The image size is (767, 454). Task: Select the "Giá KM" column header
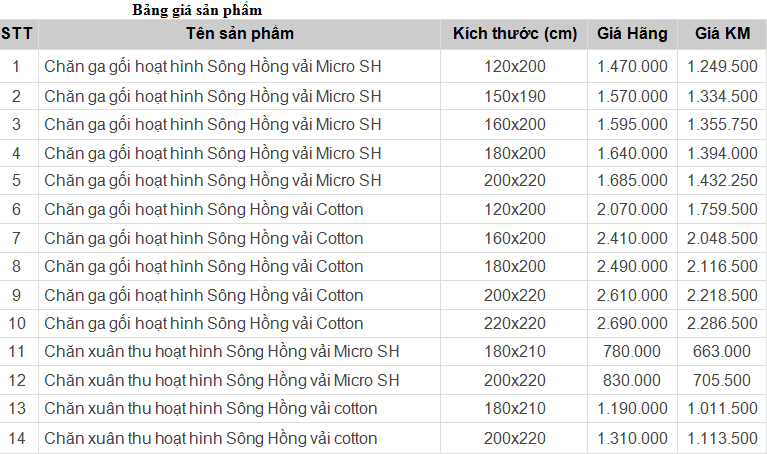point(722,34)
